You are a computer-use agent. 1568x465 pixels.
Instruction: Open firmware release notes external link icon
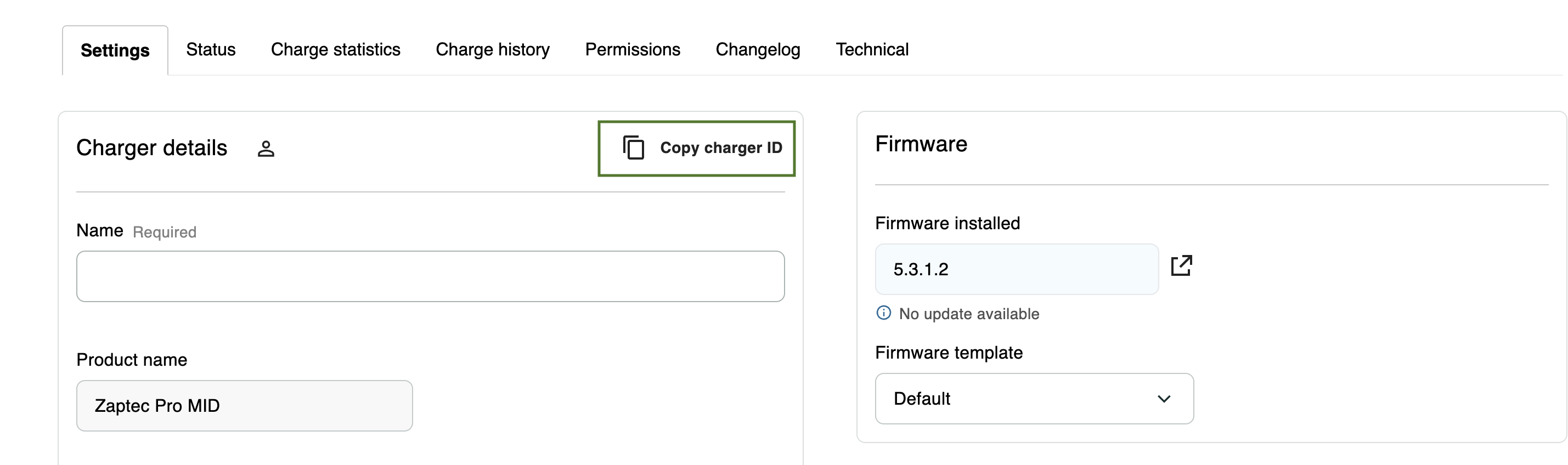(x=1181, y=266)
